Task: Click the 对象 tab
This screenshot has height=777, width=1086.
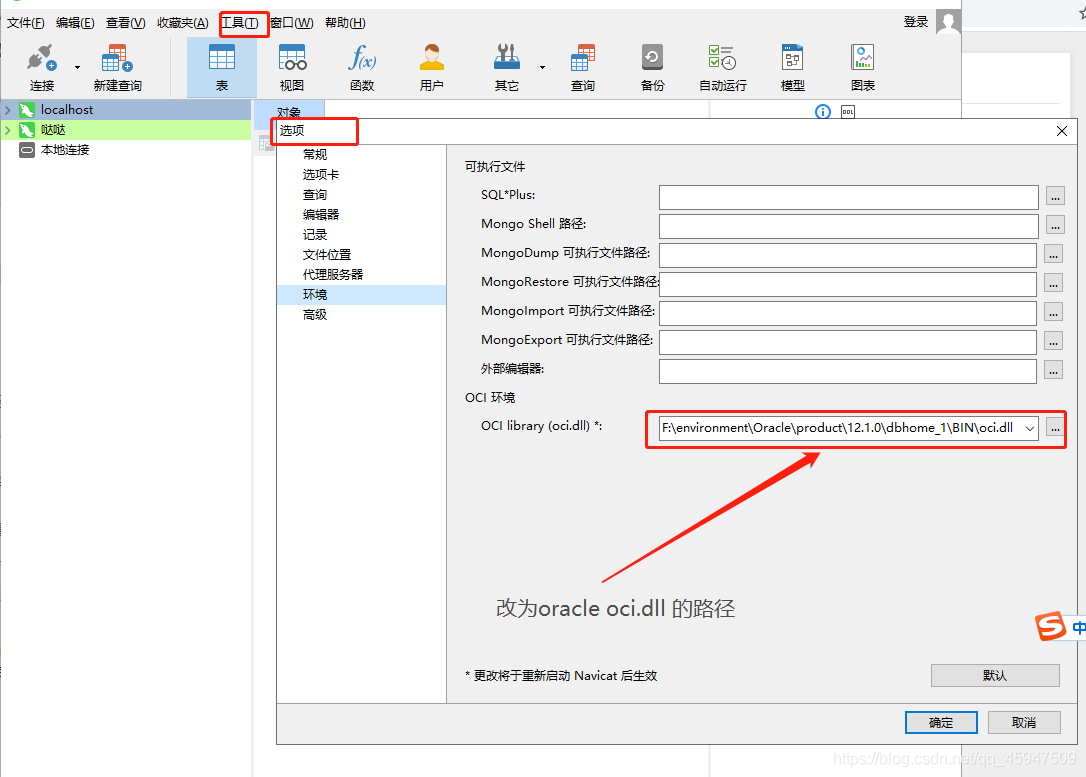Action: (289, 111)
